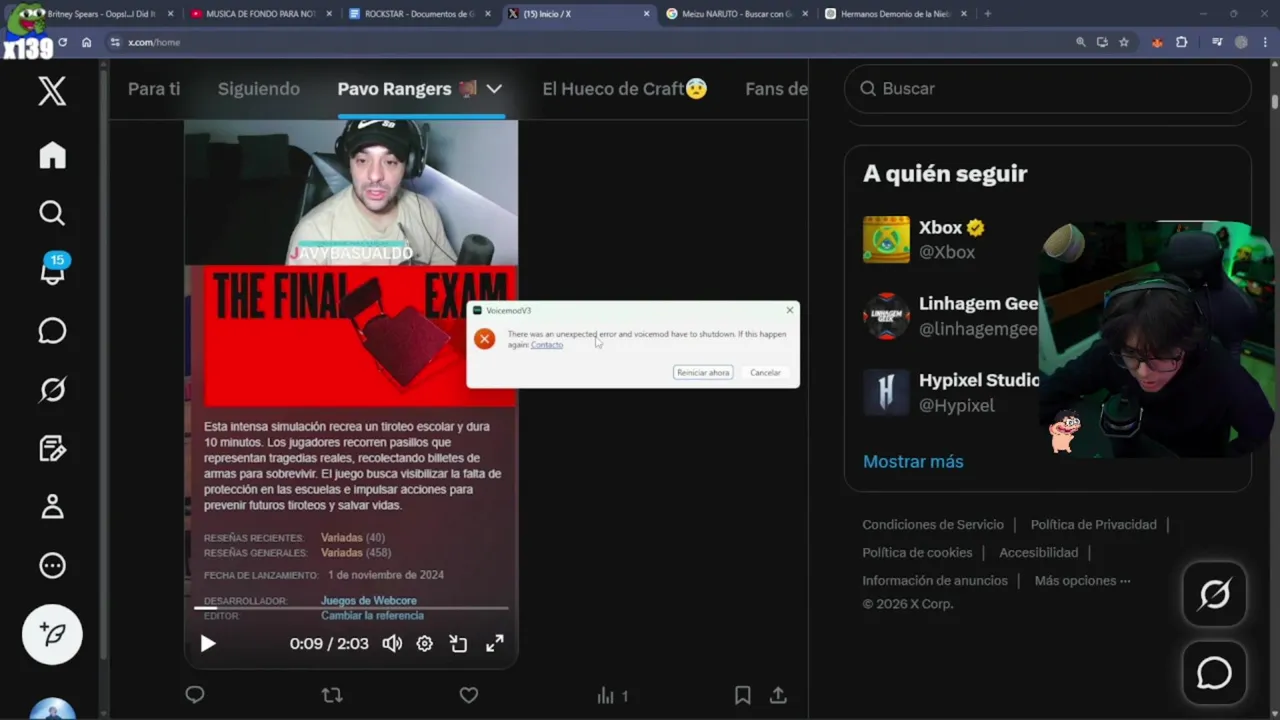View post analytics bar-chart icon
Viewport: 1280px width, 720px height.
(x=612, y=695)
